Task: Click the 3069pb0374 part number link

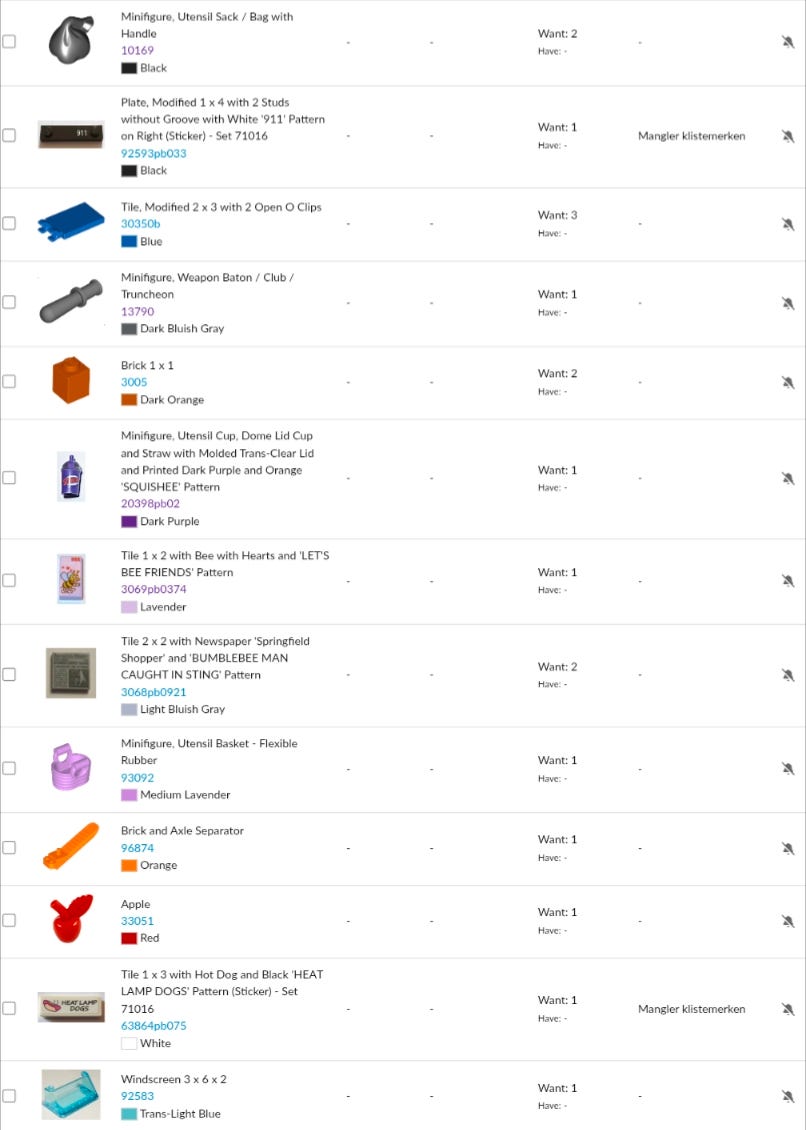Action: tap(153, 589)
